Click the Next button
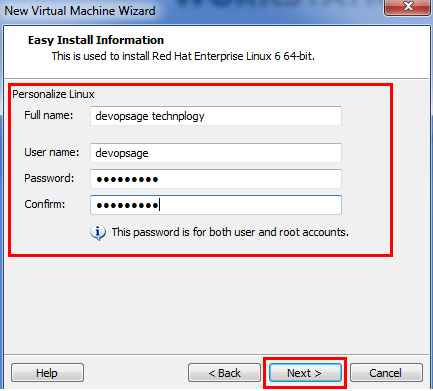Viewport: 433px width, 391px height. click(x=305, y=373)
